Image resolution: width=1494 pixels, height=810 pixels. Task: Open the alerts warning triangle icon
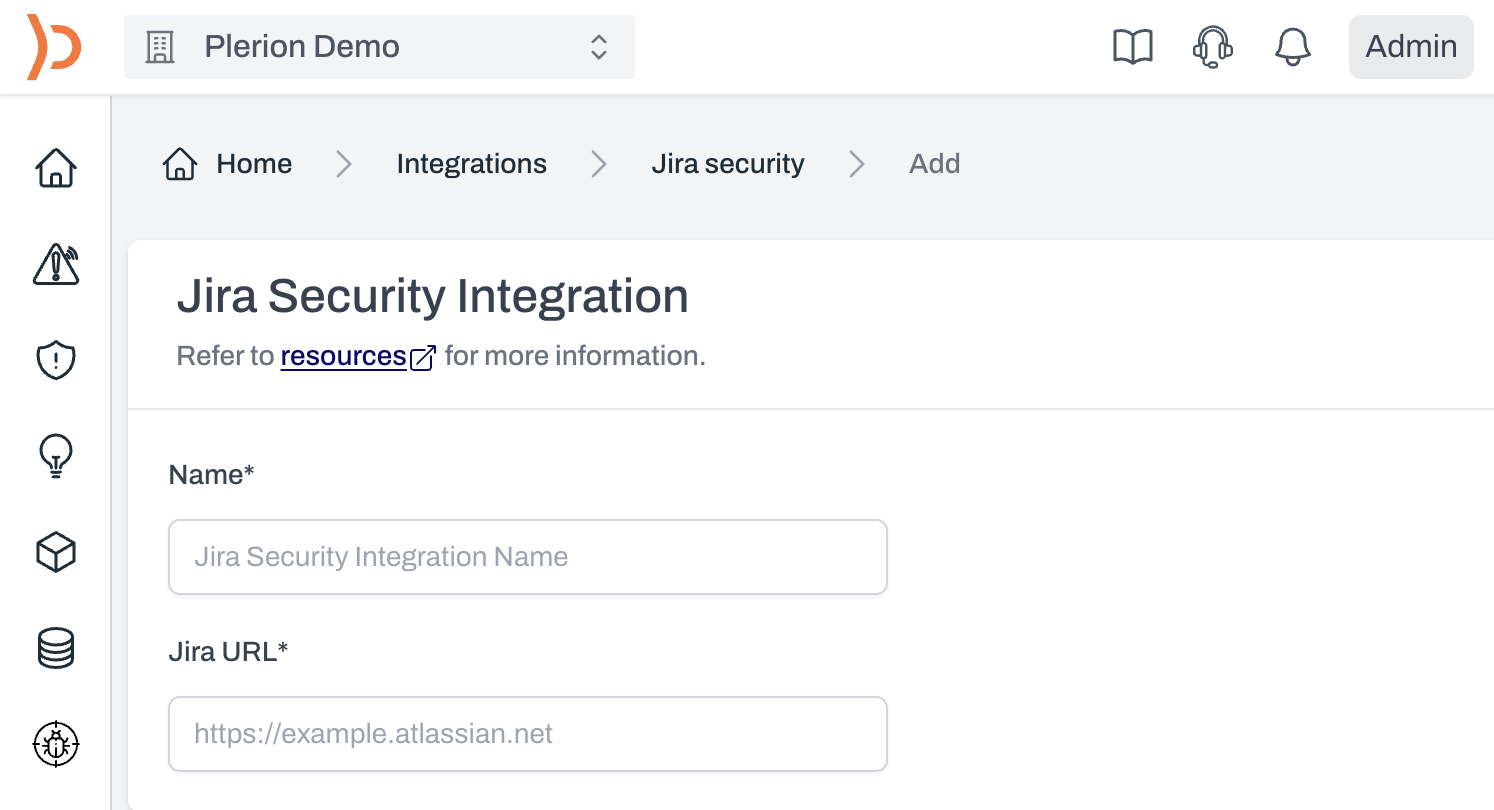pos(56,265)
